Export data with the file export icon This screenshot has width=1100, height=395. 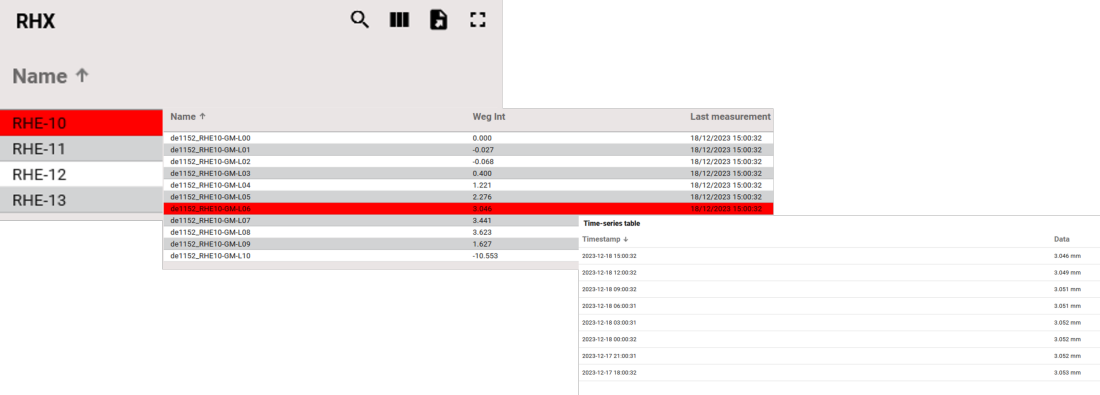coord(438,20)
